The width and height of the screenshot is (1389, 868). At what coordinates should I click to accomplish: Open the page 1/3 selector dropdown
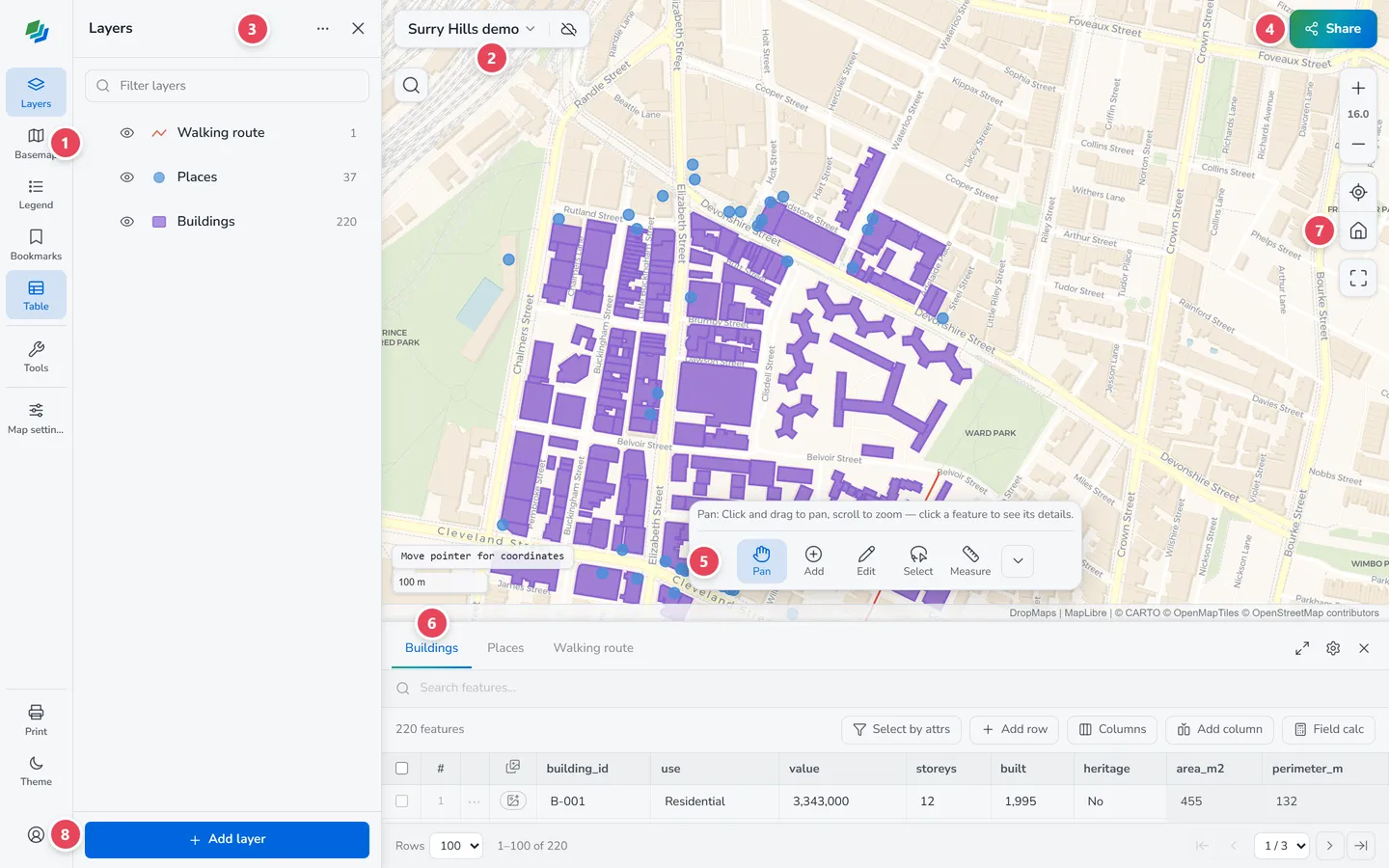[x=1282, y=846]
